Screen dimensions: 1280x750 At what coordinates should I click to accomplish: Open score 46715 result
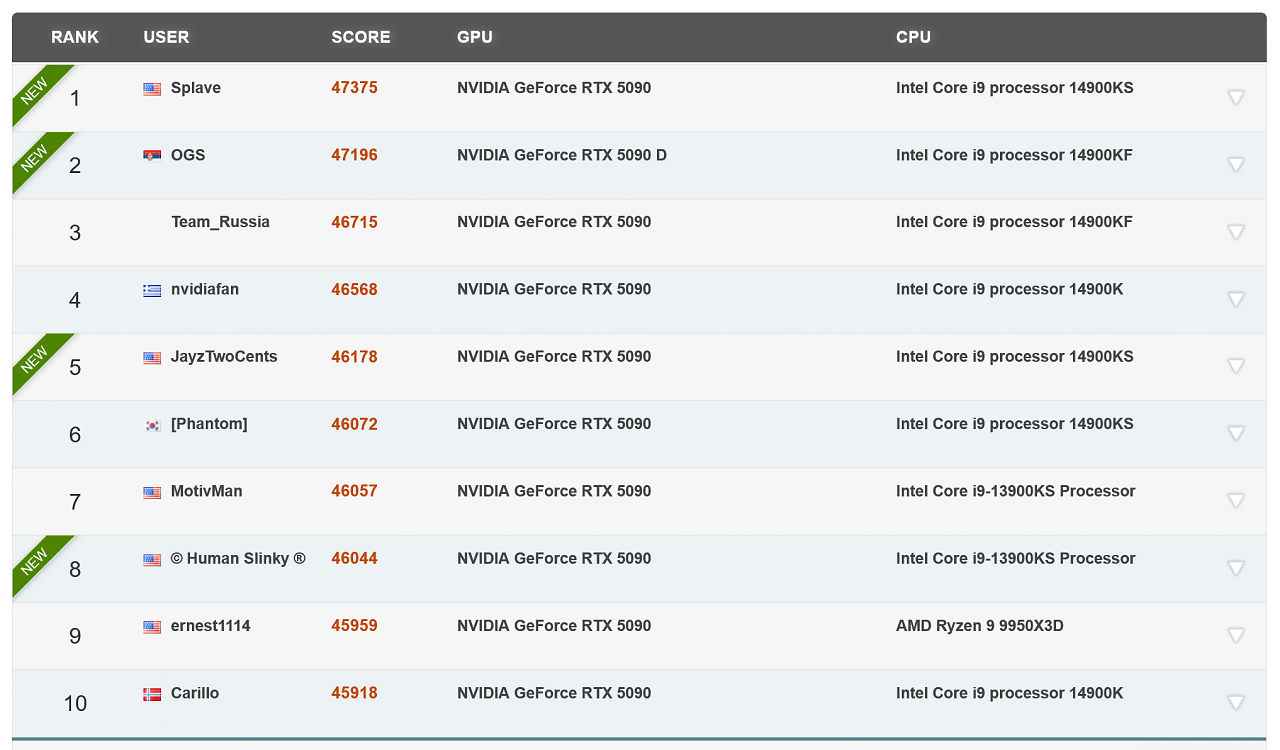point(355,222)
